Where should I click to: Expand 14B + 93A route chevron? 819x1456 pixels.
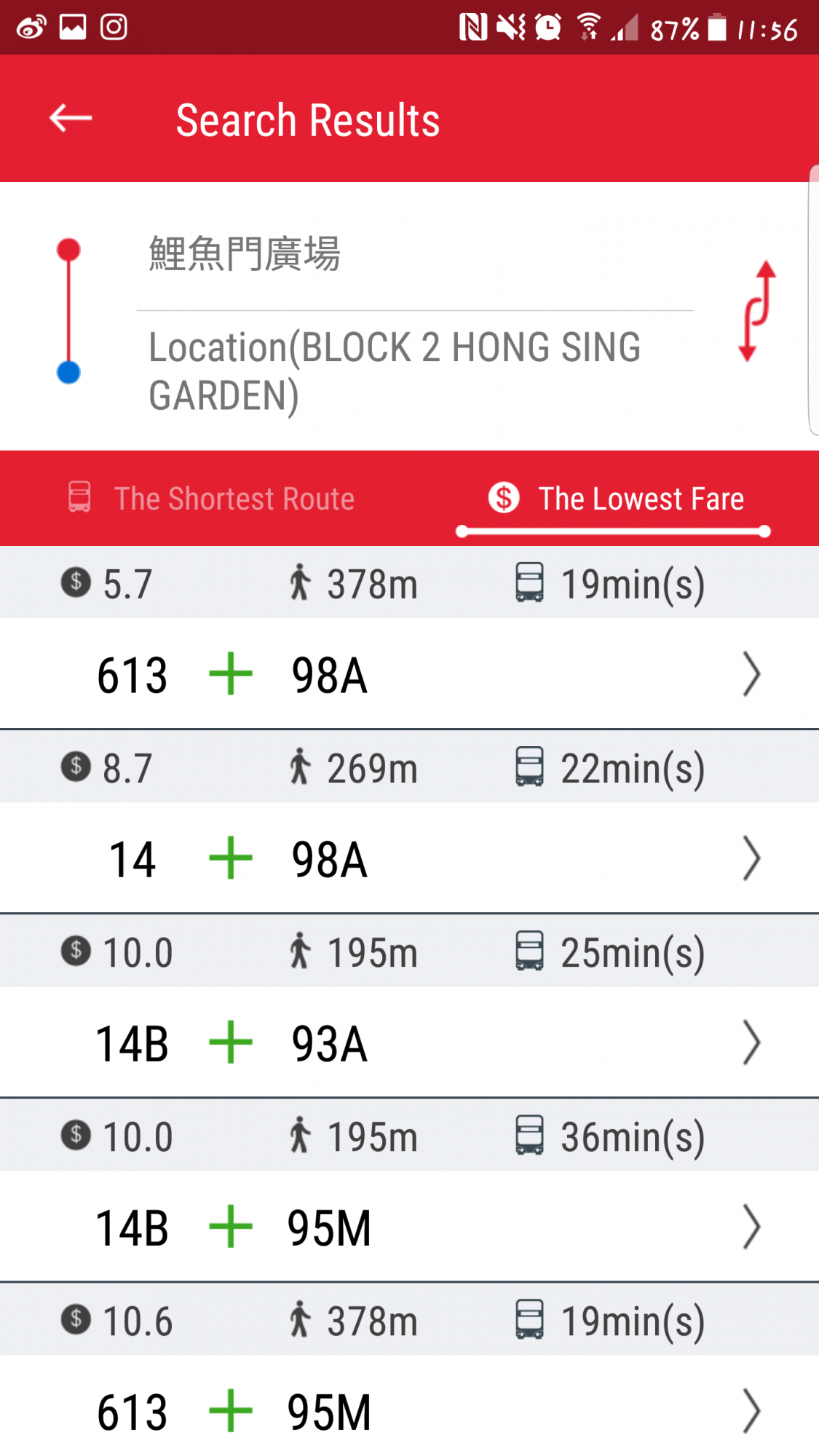tap(751, 1042)
